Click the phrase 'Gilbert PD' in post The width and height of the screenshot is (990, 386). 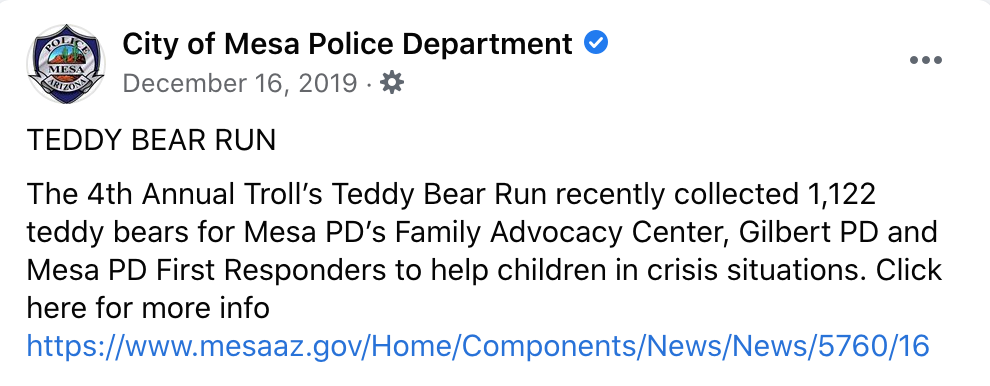point(806,233)
